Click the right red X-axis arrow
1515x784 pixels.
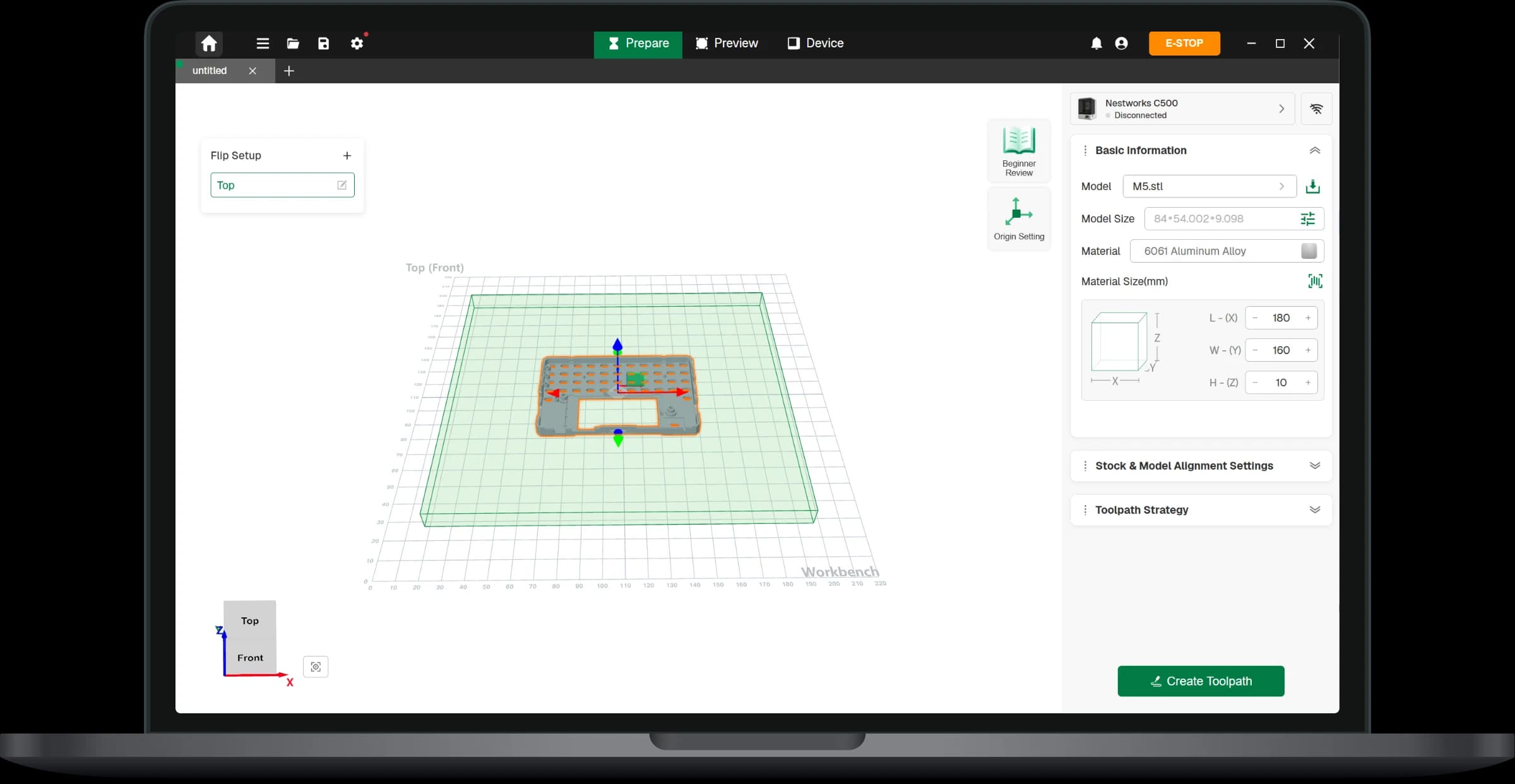[x=681, y=392]
